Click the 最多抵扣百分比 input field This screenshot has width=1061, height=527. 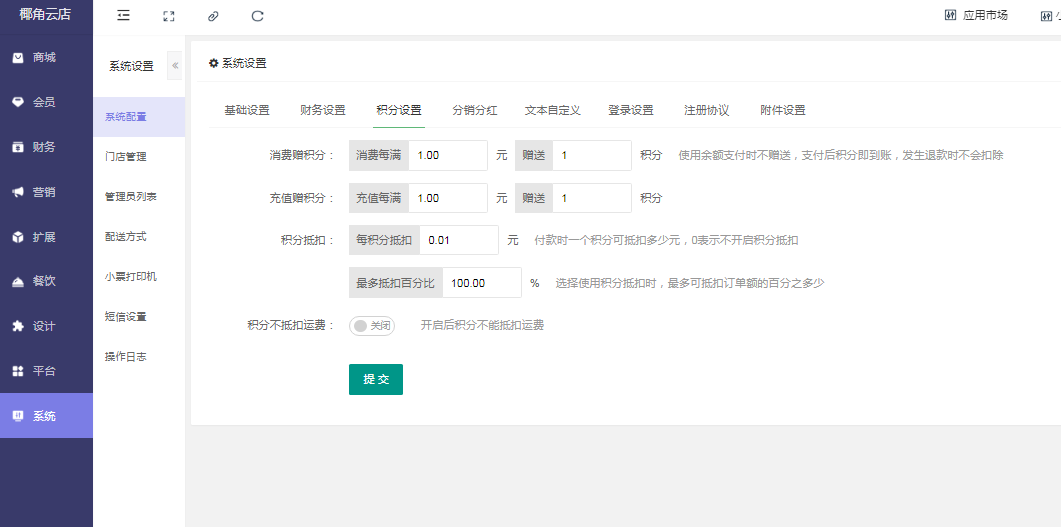point(482,283)
